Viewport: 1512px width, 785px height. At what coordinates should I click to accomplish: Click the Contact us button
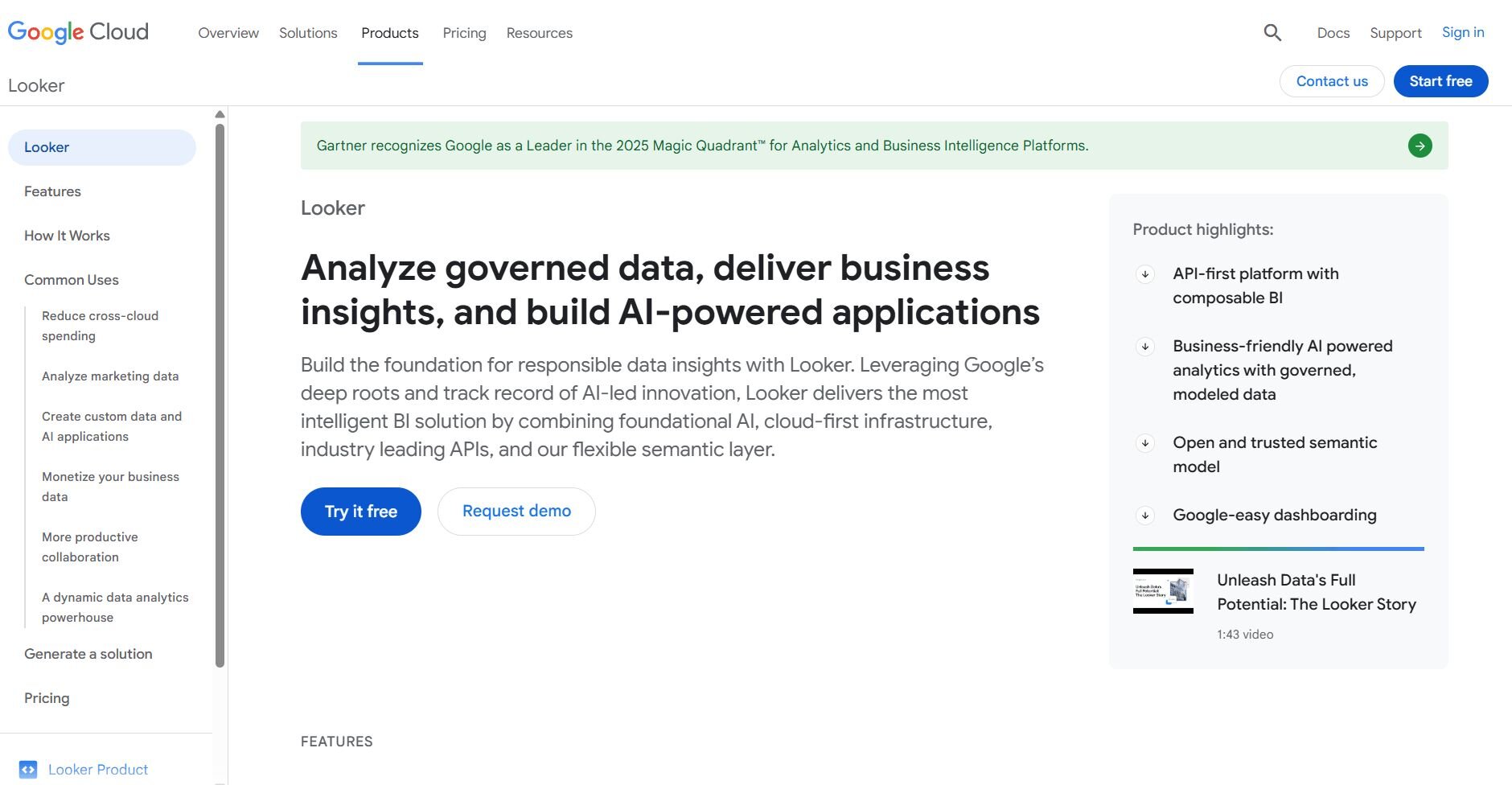(x=1331, y=81)
